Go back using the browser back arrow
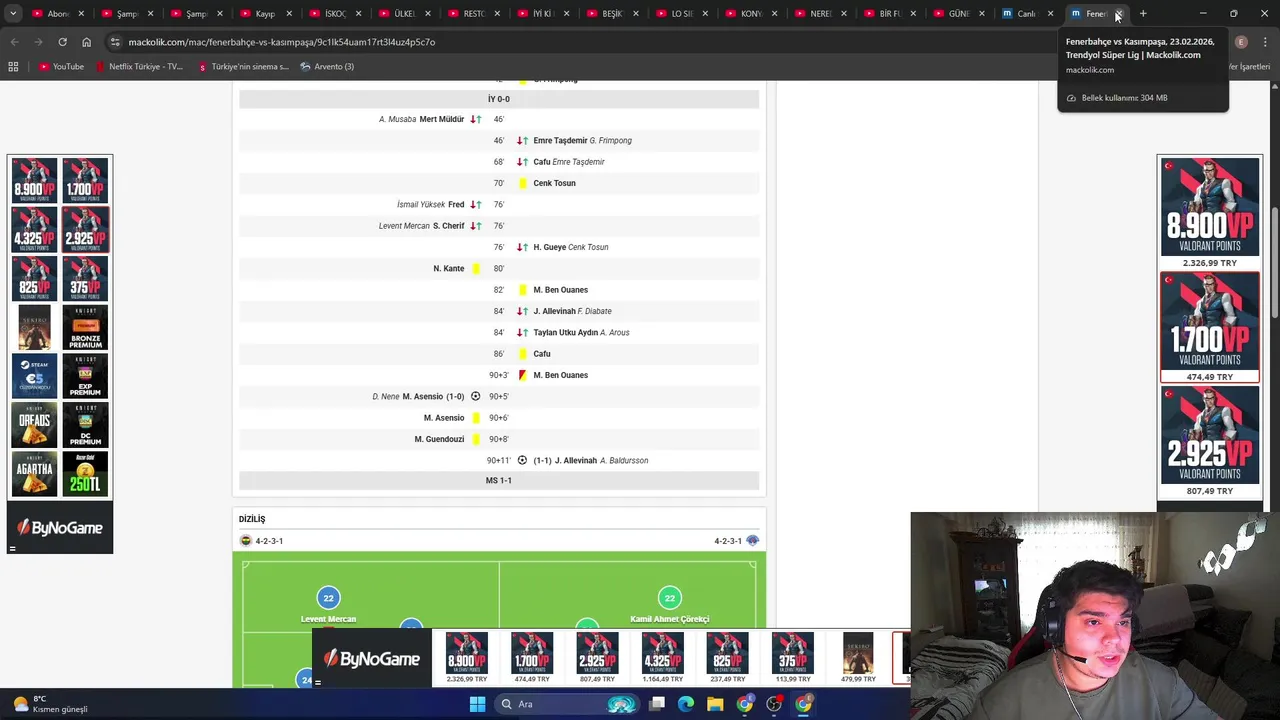The width and height of the screenshot is (1280, 720). [x=14, y=42]
